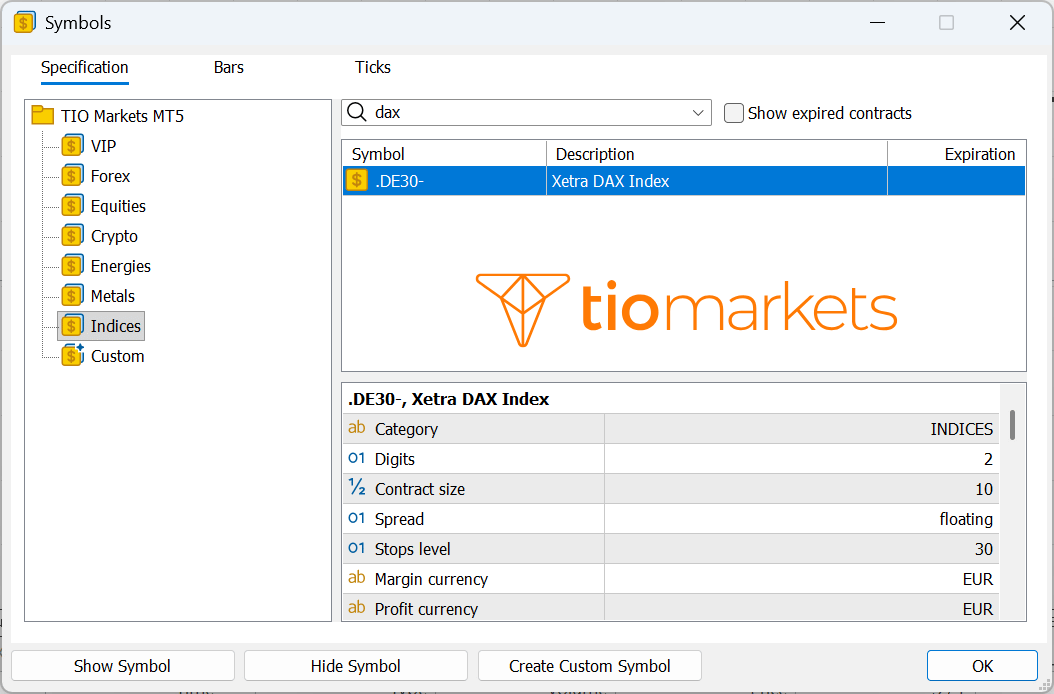
Task: Switch to the Specification tab
Action: (x=85, y=67)
